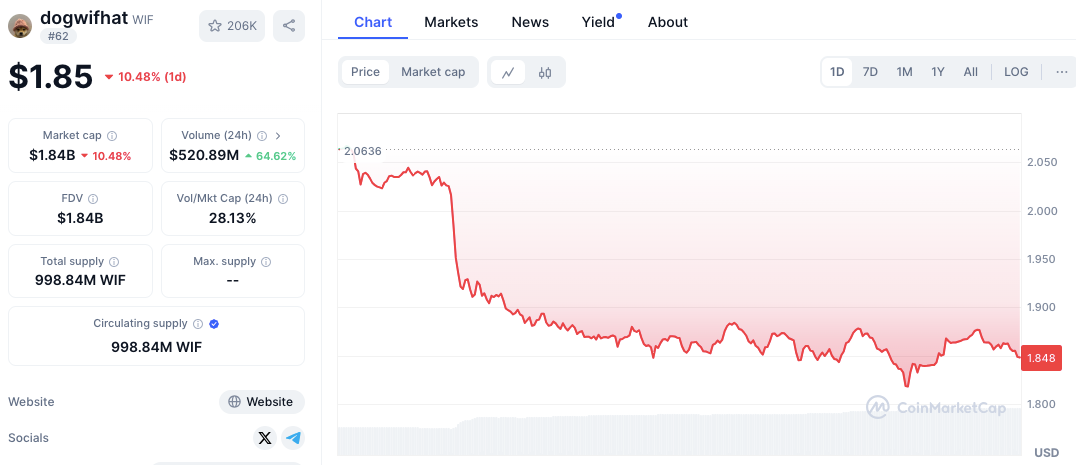The width and height of the screenshot is (1076, 465).
Task: Switch to line chart view
Action: point(508,72)
